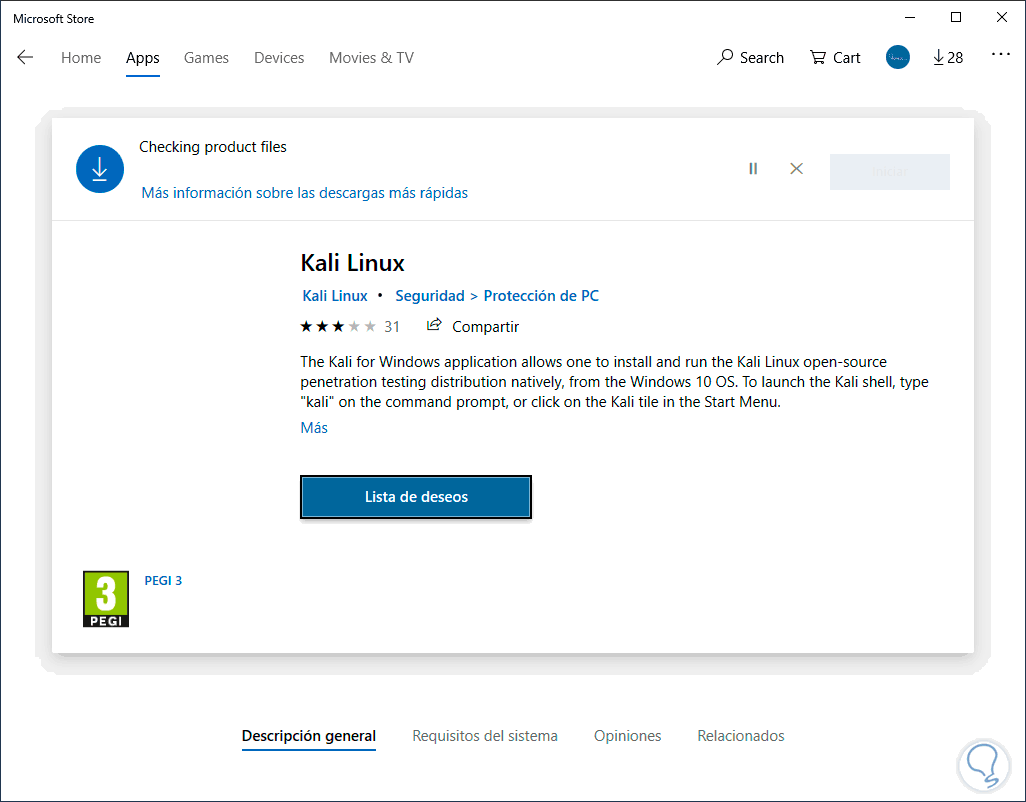Expand the description with Más

tap(314, 428)
